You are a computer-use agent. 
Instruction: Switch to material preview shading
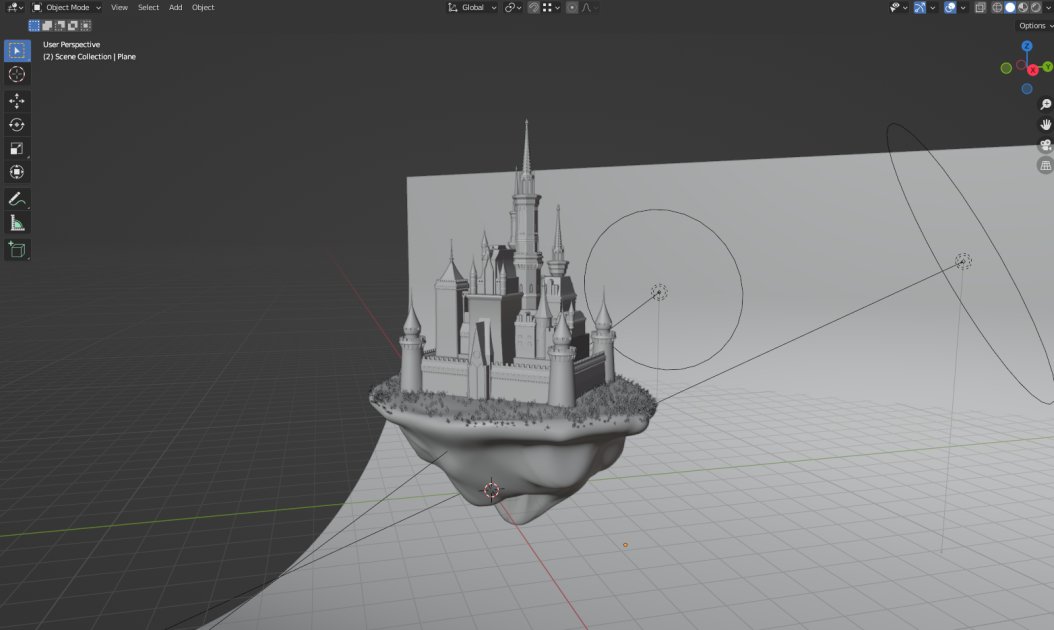(1022, 7)
